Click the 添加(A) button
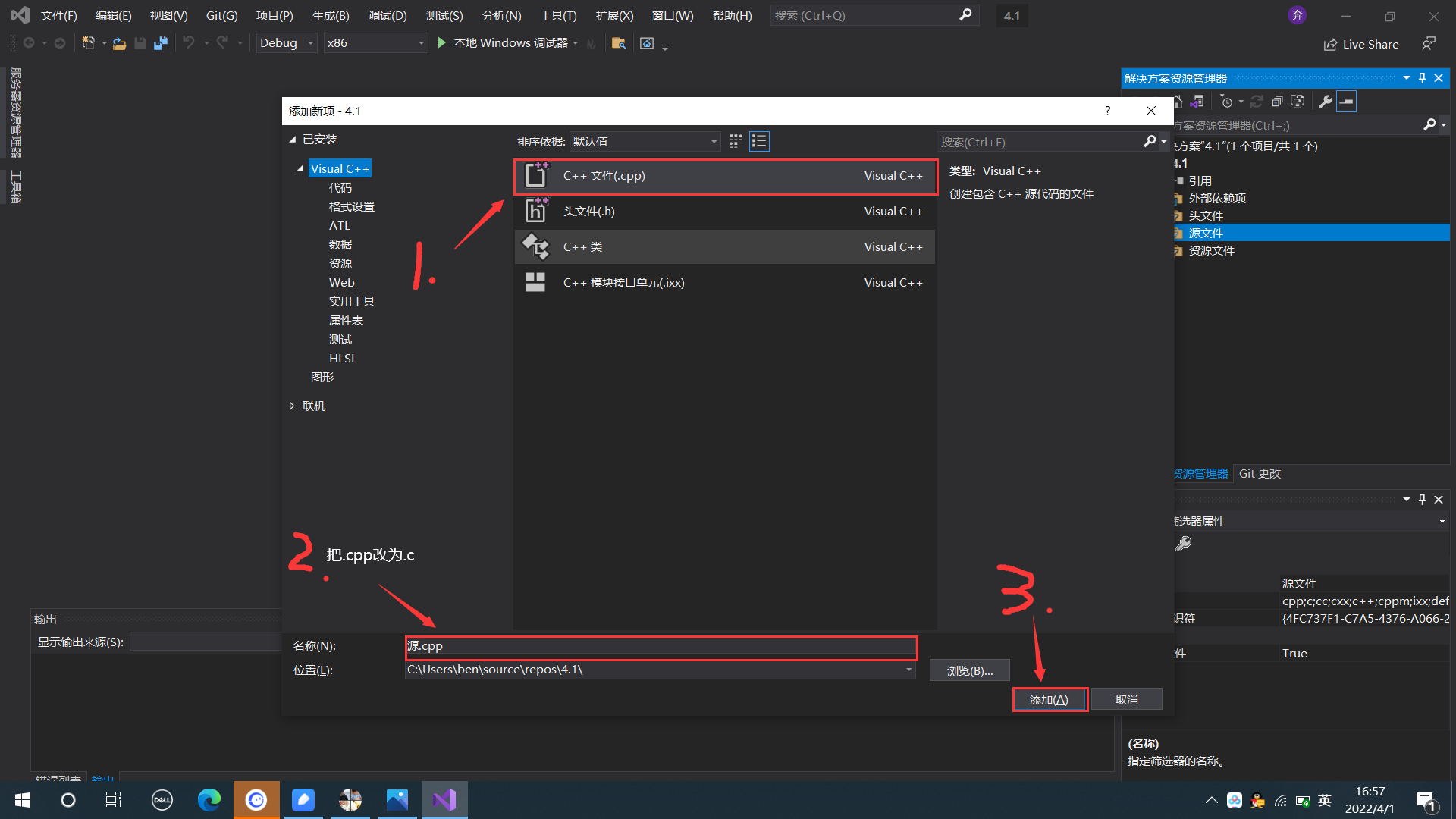Screen dimensions: 1456x819 click(1050, 699)
